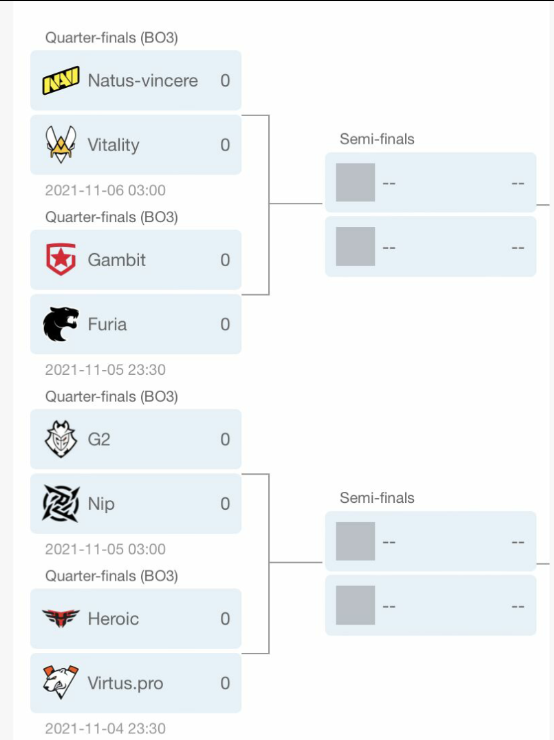Click the Vitality score value
554x740 pixels.
pyautogui.click(x=226, y=145)
